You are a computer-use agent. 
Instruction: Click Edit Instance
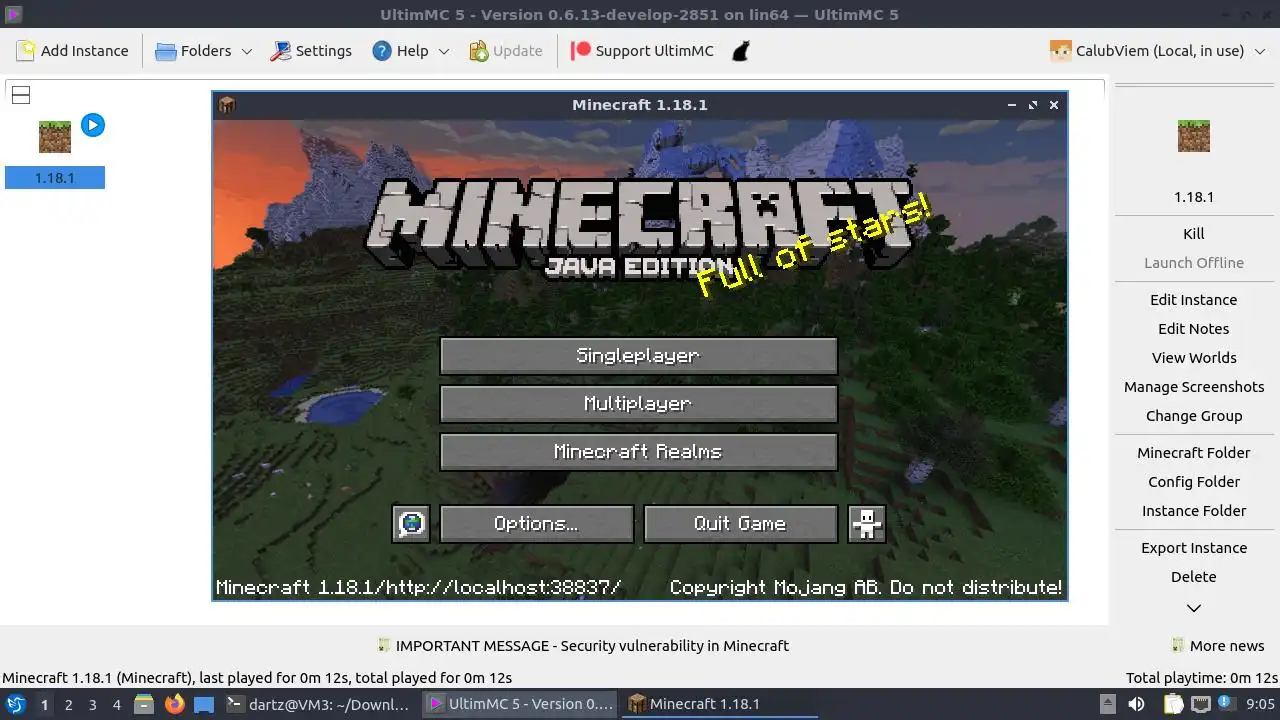(1194, 300)
